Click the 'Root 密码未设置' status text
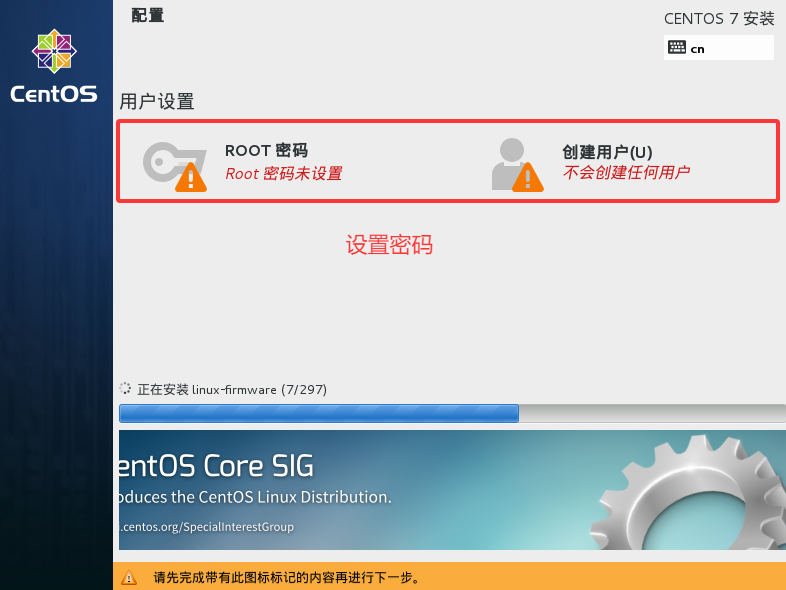This screenshot has height=590, width=786. [284, 173]
